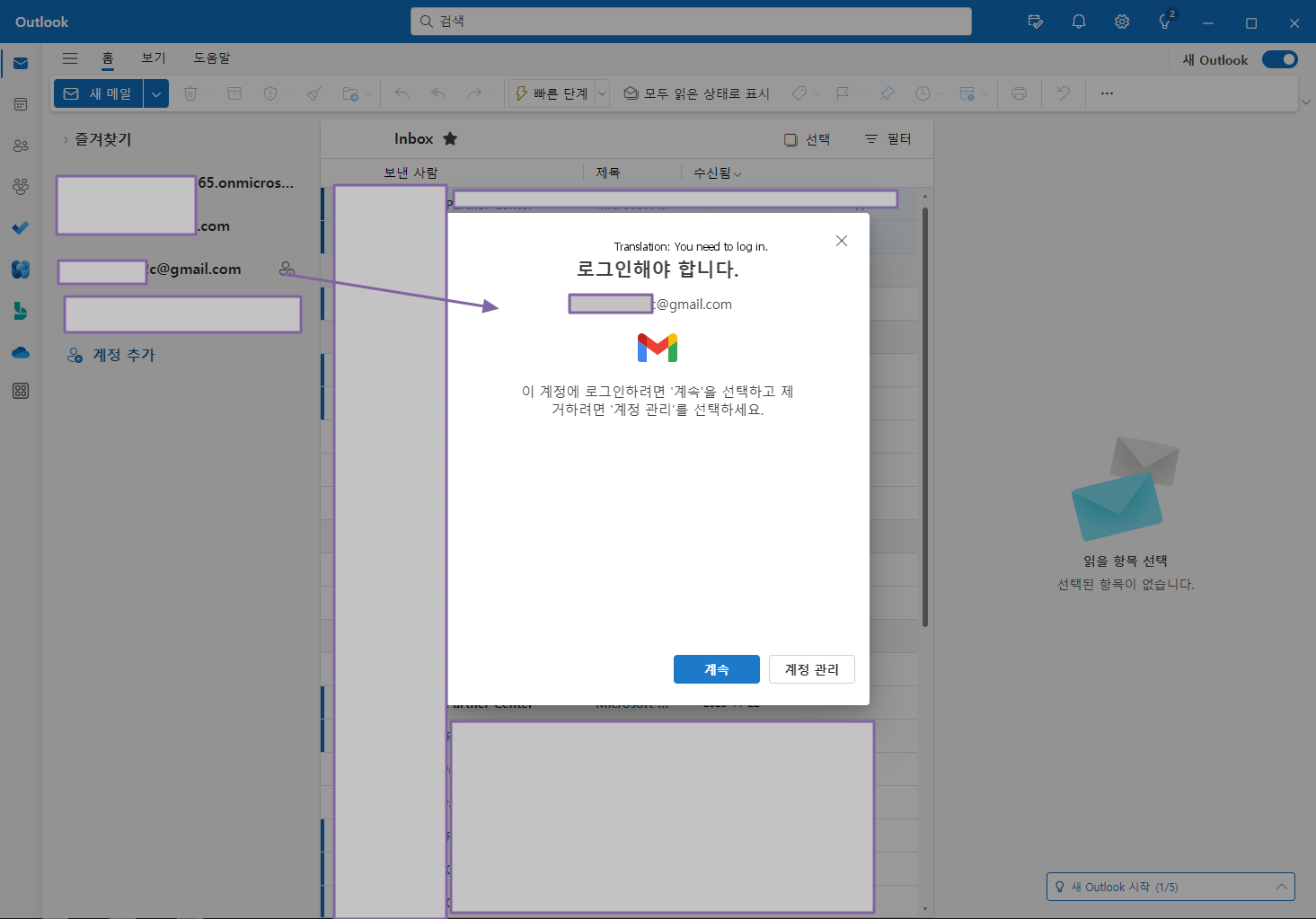
Task: Click the Undo icon in toolbar
Action: click(1064, 93)
